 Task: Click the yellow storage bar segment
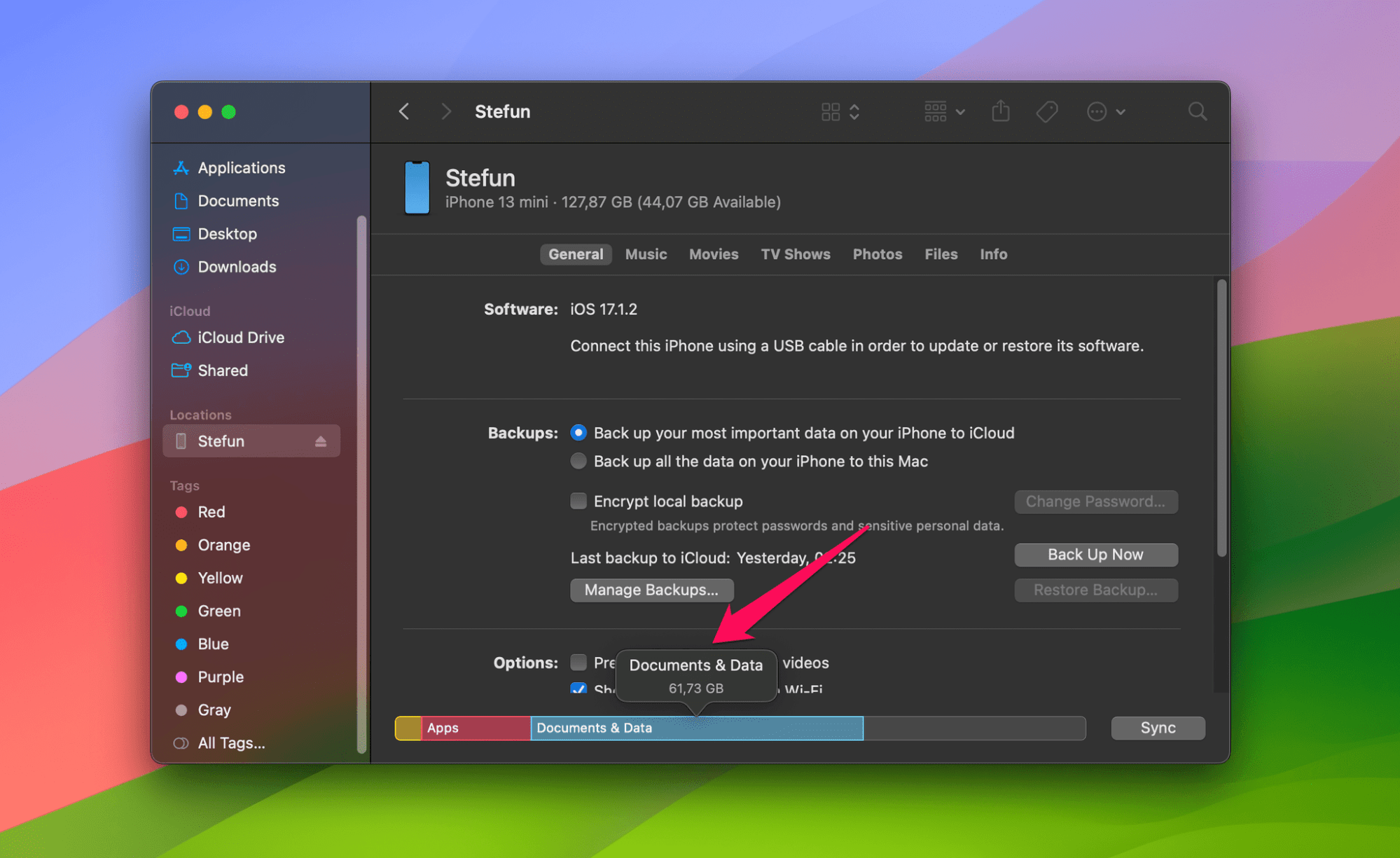click(408, 728)
